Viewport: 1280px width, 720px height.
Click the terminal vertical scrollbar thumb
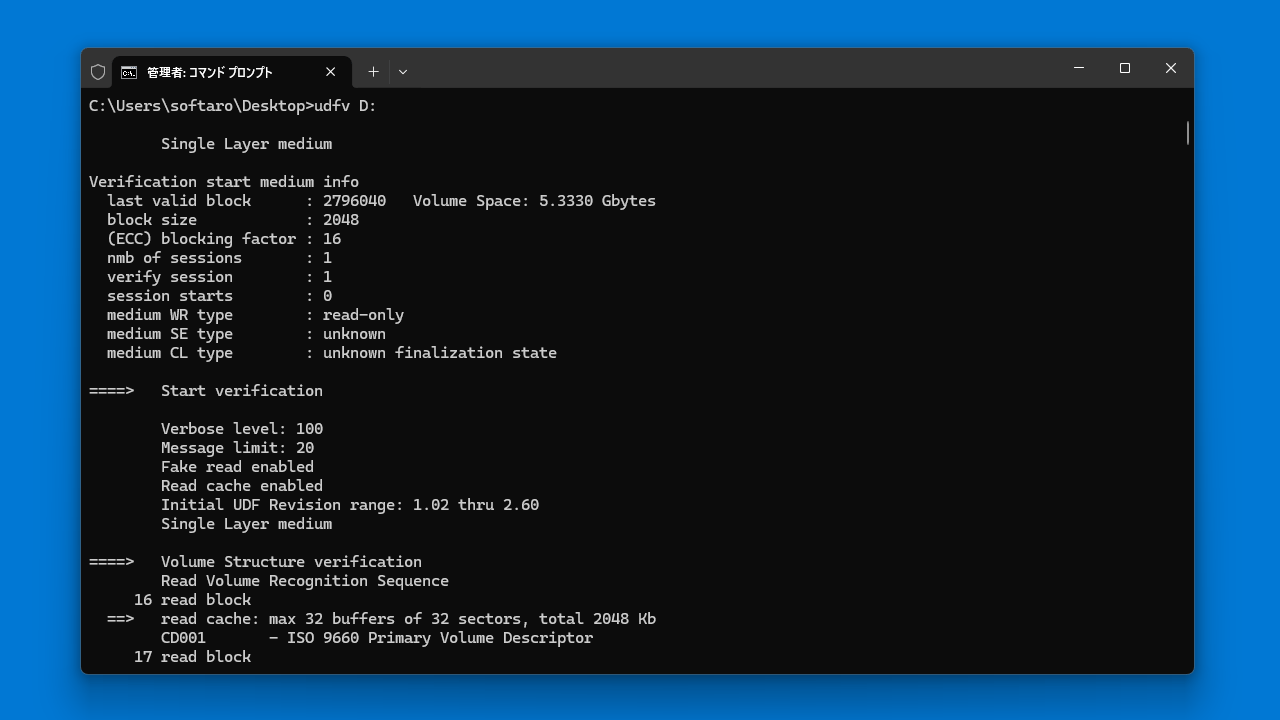(1188, 133)
